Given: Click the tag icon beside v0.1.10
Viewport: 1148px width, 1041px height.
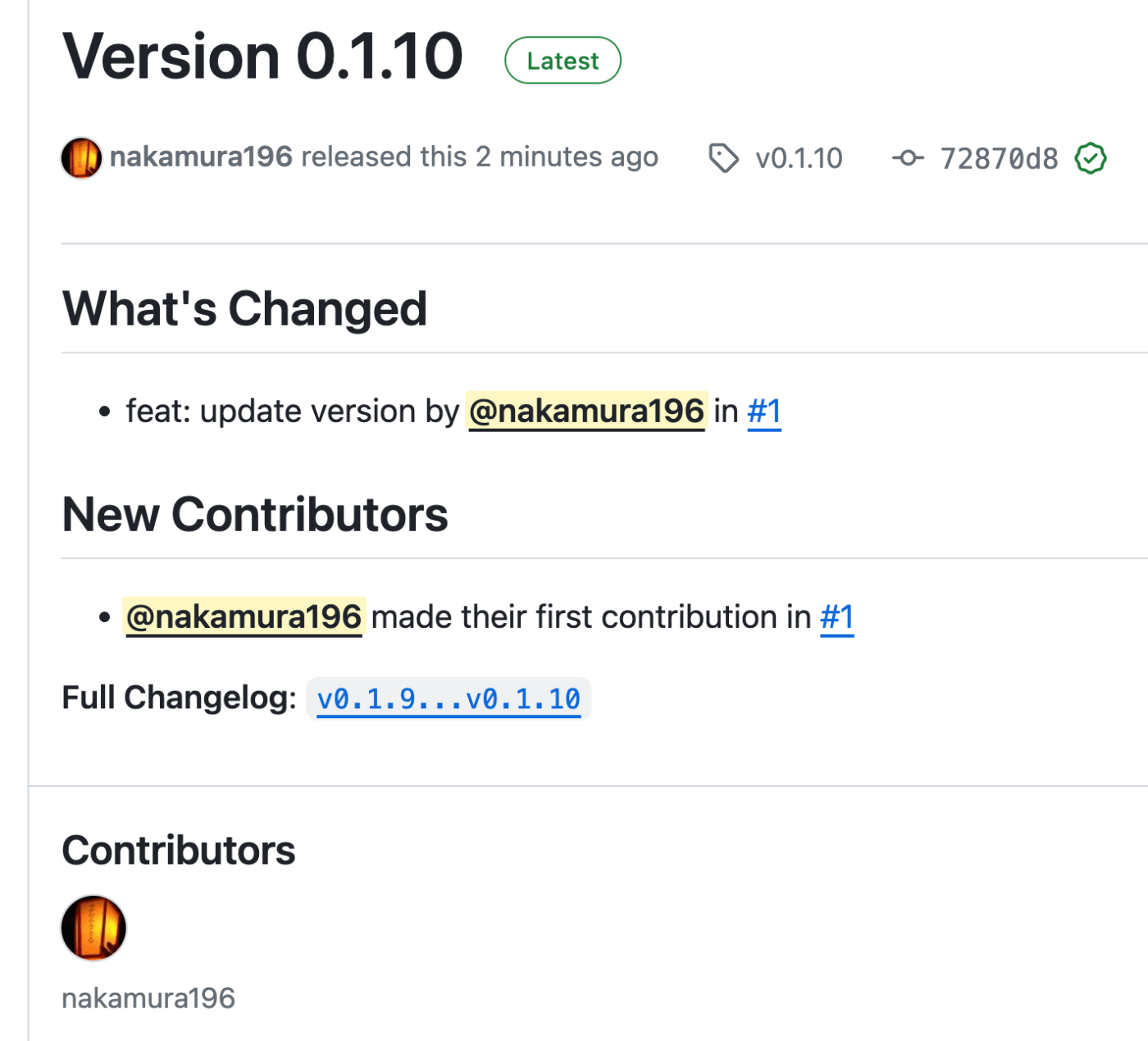Looking at the screenshot, I should (723, 158).
